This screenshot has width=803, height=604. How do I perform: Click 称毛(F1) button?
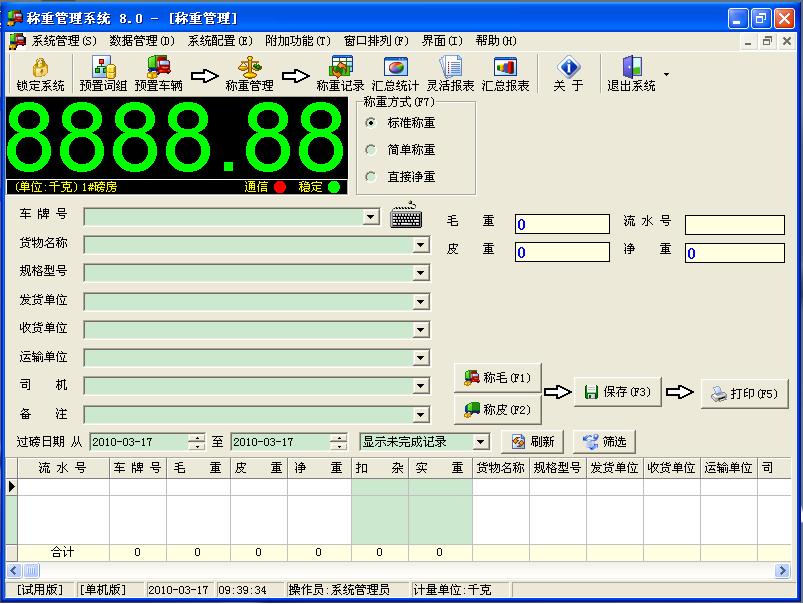[x=498, y=378]
